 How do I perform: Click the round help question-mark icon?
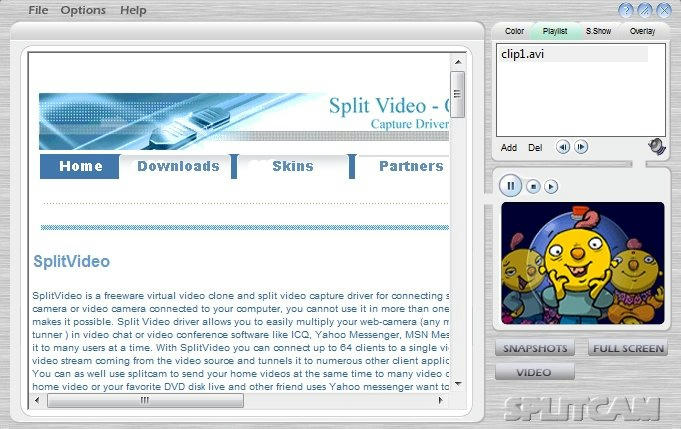(626, 10)
